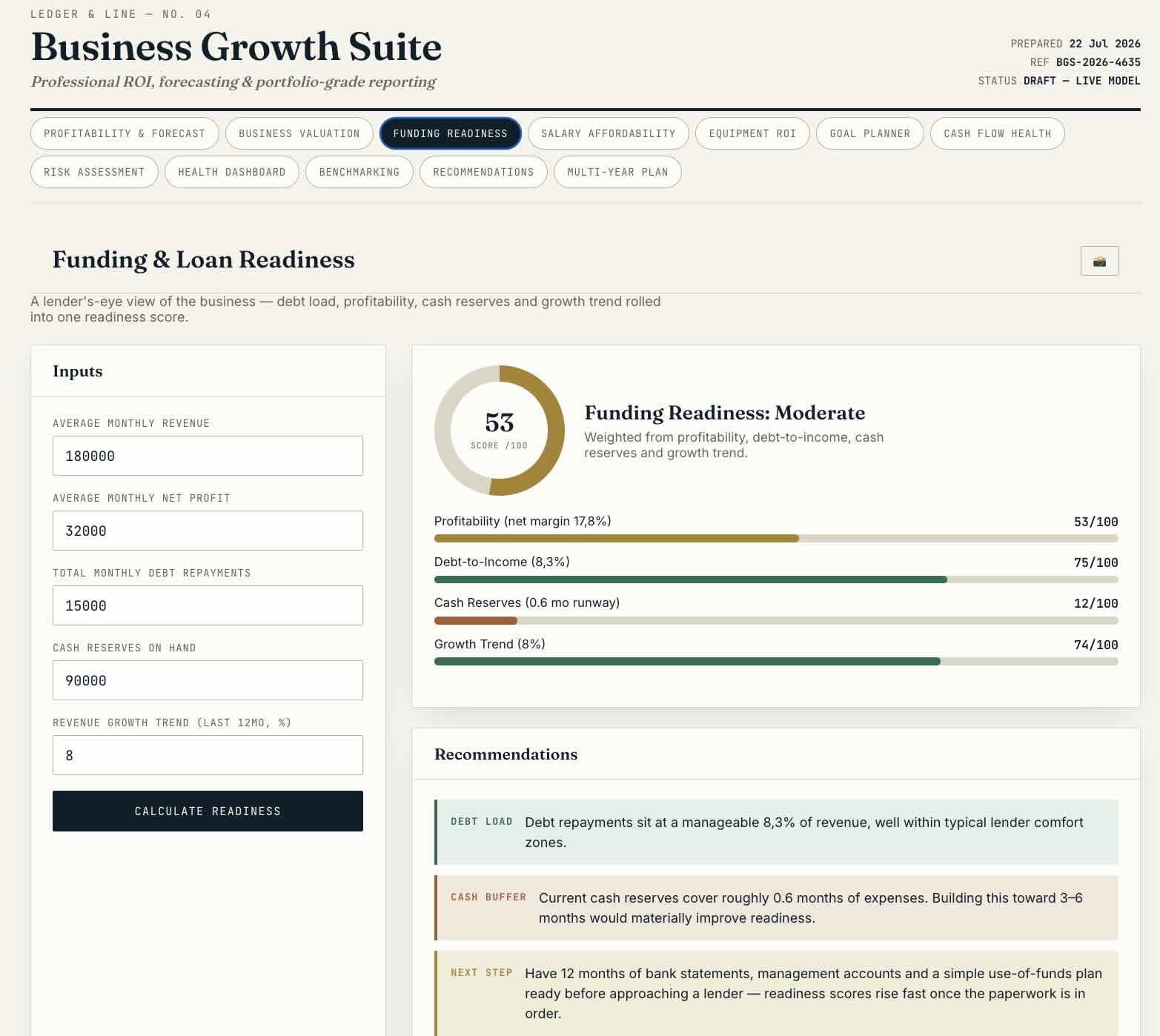Click the Next Step recommendation card
1160x1036 pixels.
point(776,993)
